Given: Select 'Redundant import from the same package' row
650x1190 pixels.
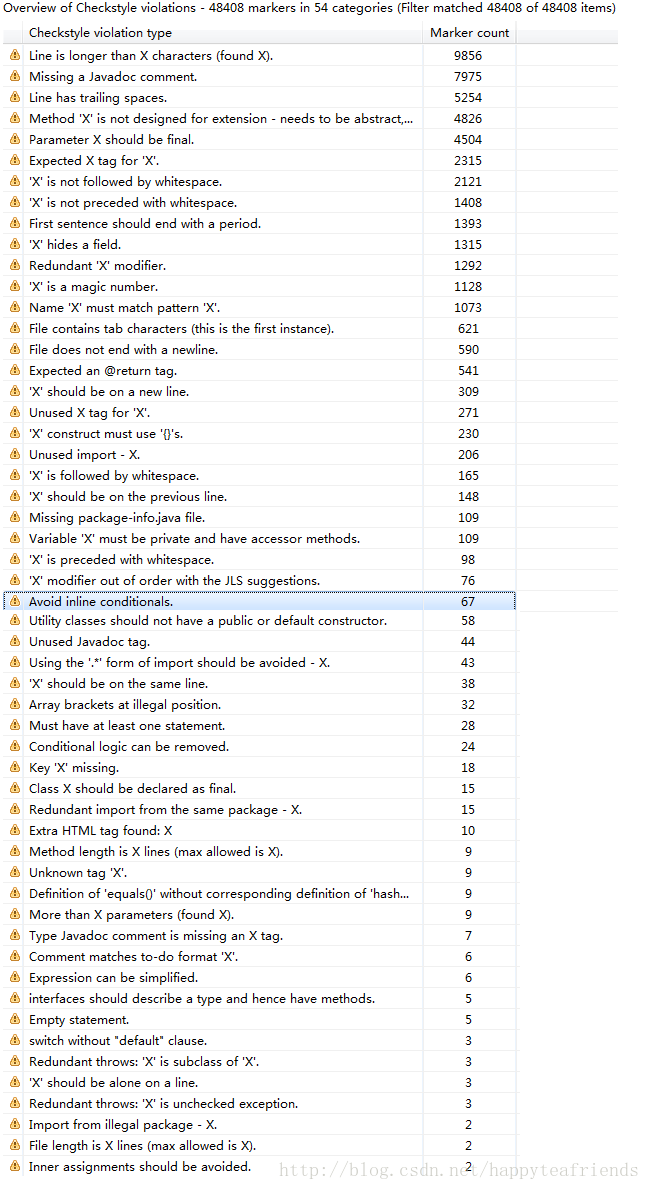Looking at the screenshot, I should 260,810.
